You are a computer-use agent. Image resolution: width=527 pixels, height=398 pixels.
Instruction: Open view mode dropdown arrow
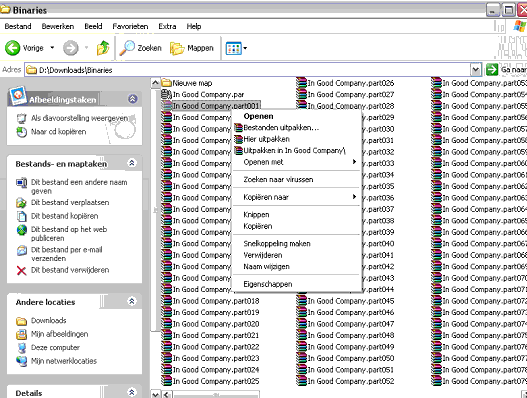[245, 48]
